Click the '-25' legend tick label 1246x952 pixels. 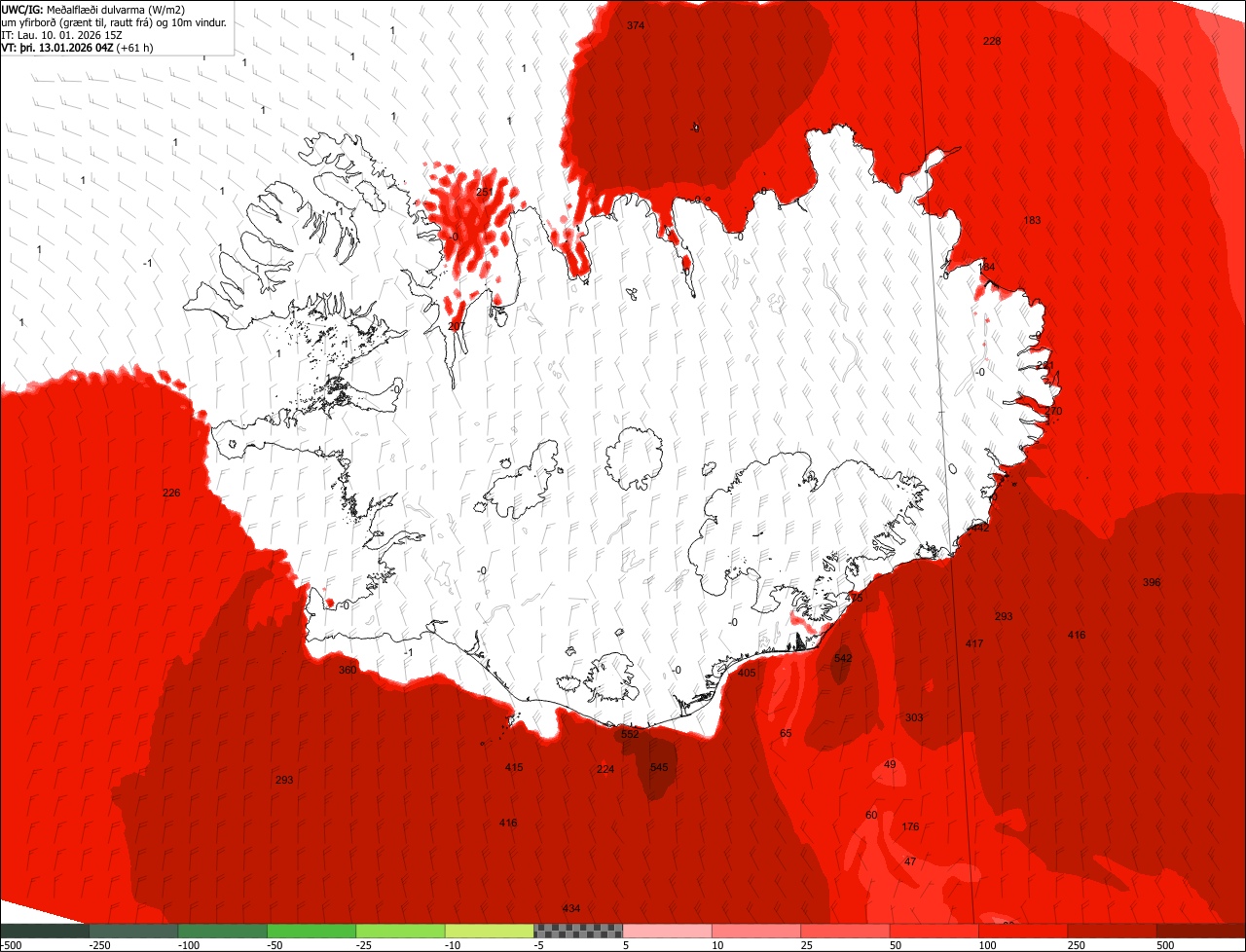[x=365, y=945]
